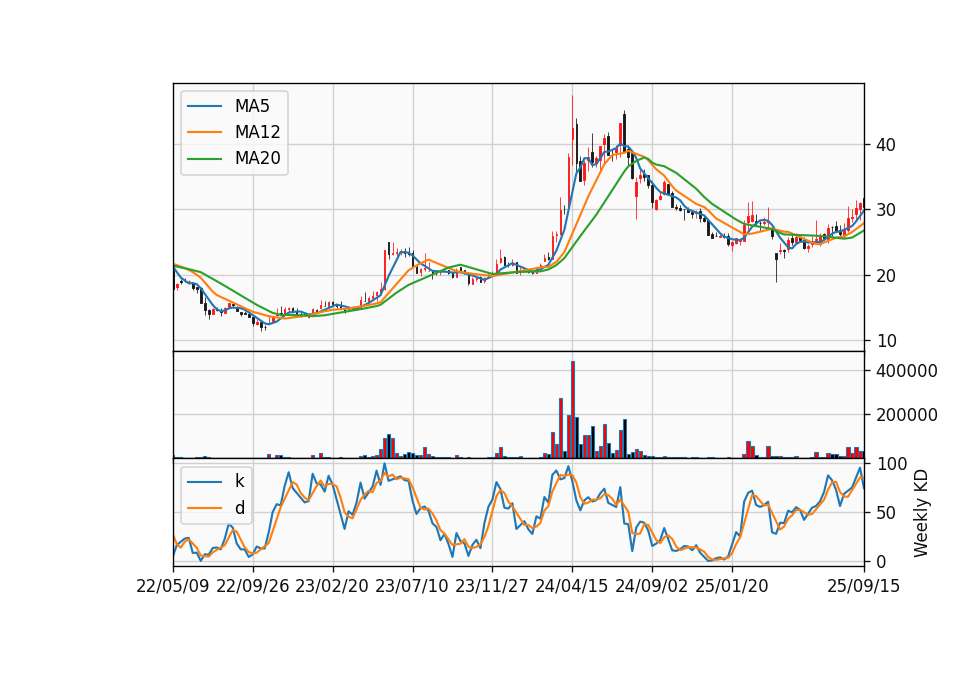Click the date label 22/05/09
This screenshot has width=960, height=690.
[x=173, y=586]
